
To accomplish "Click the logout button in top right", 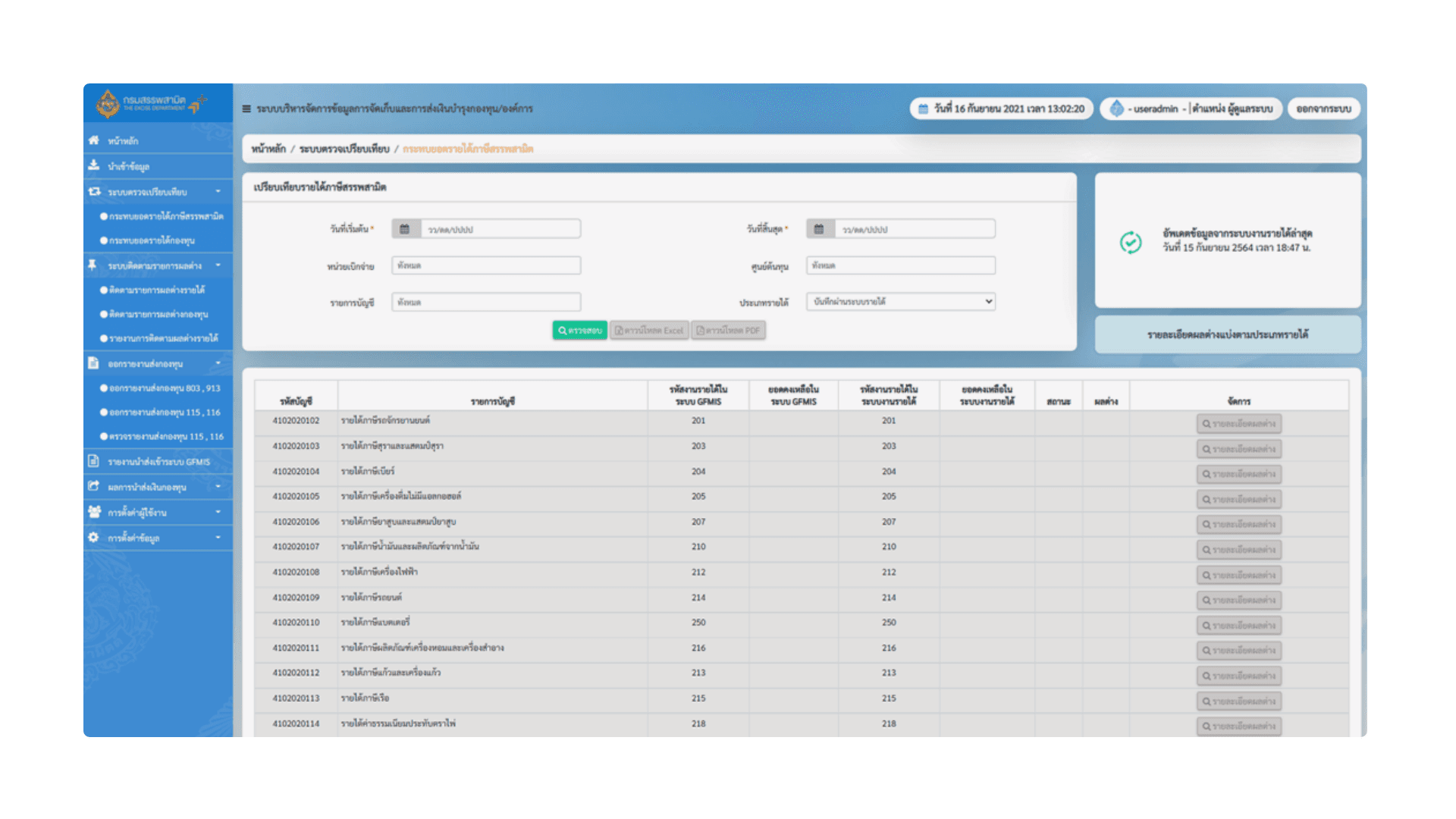I will [1323, 109].
